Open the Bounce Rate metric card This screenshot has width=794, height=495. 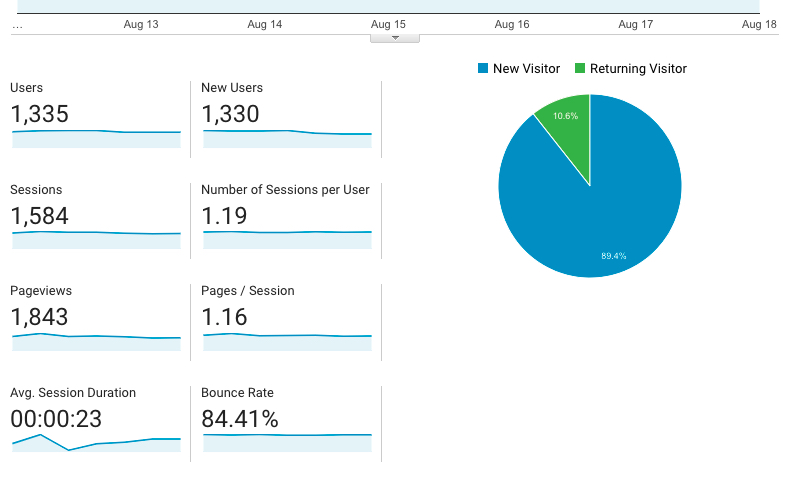coord(286,424)
